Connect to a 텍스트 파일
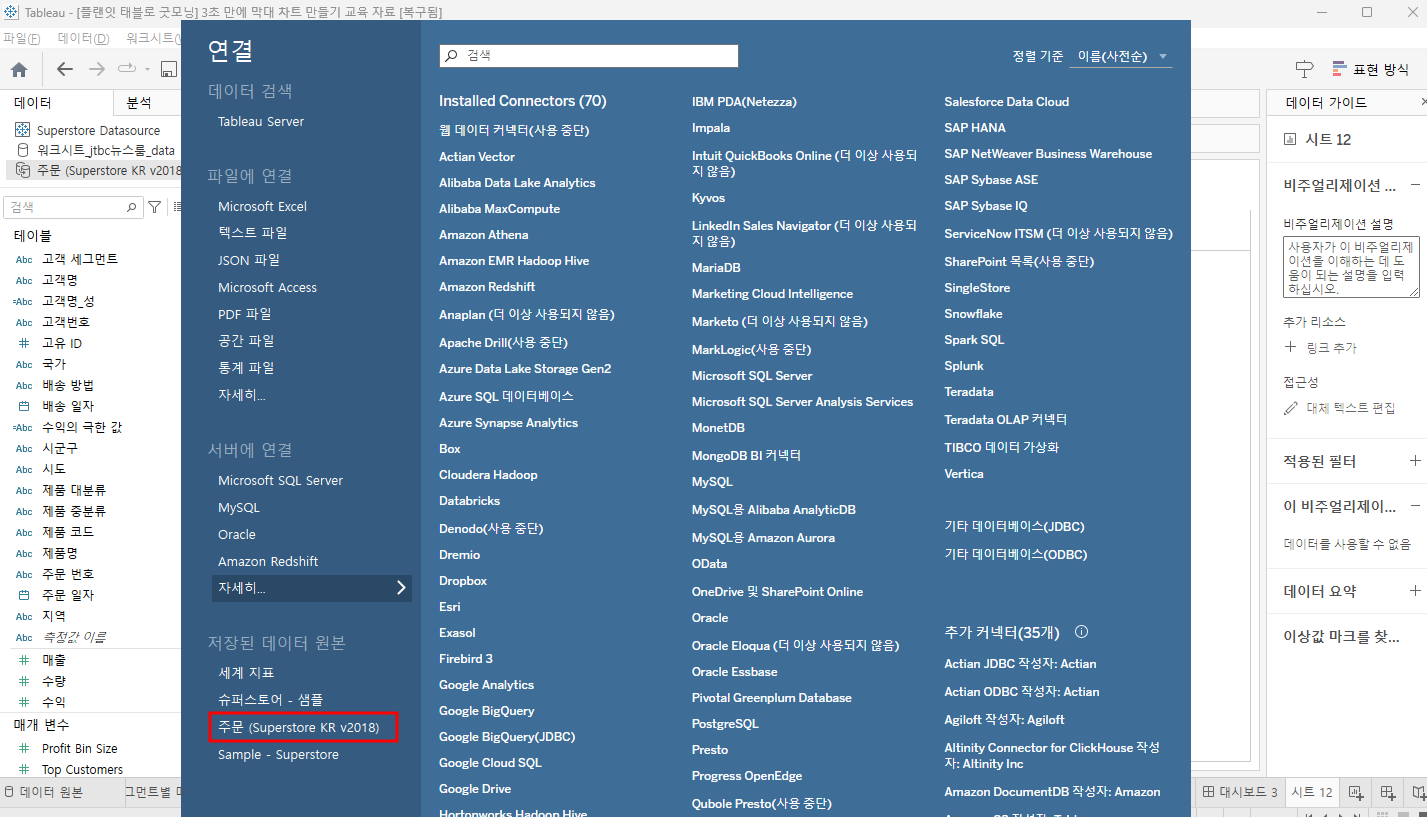The width and height of the screenshot is (1427, 817). point(252,232)
